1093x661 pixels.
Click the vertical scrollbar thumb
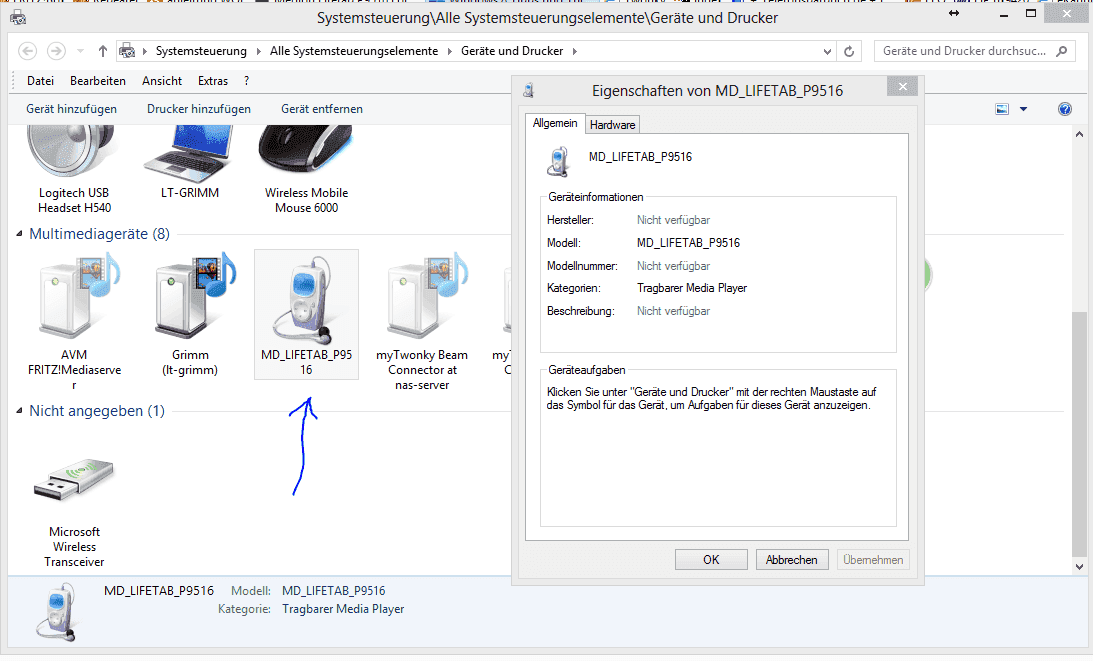(x=1079, y=432)
